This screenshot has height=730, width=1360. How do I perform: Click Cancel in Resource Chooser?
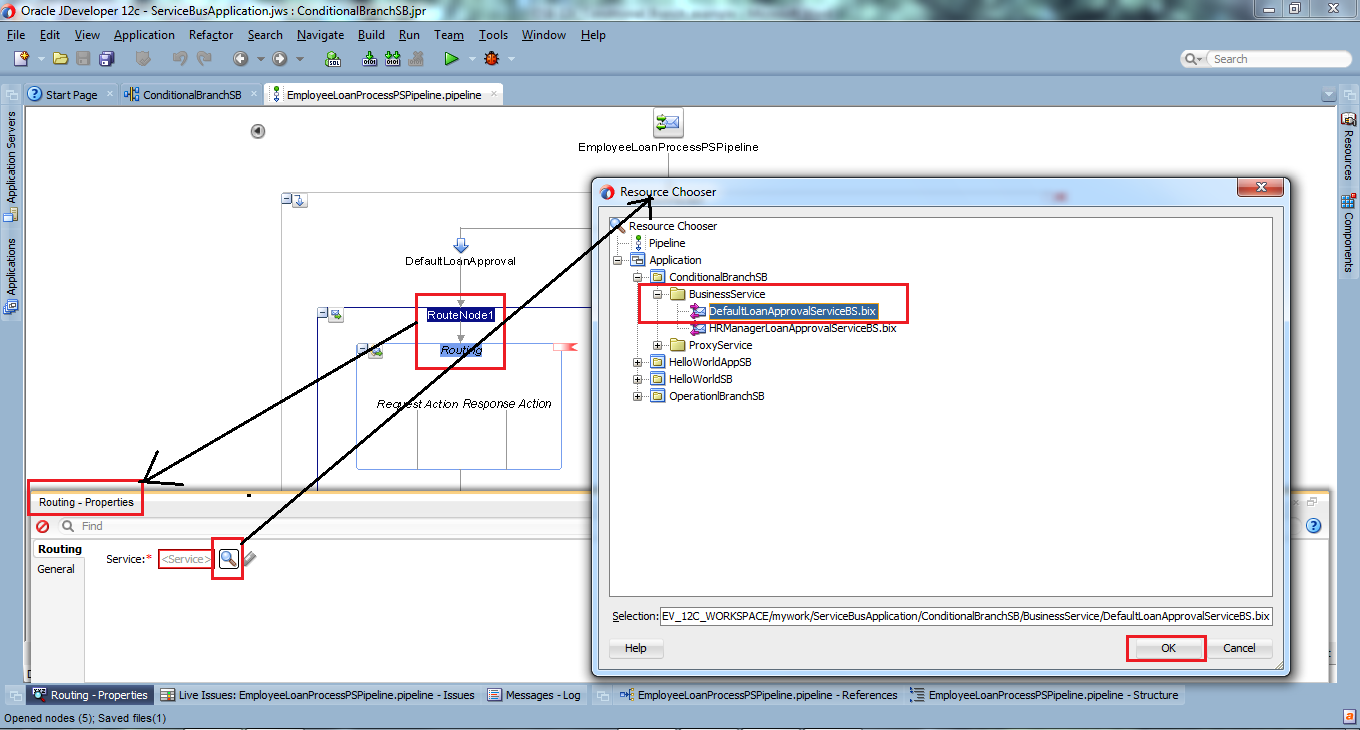(1239, 648)
